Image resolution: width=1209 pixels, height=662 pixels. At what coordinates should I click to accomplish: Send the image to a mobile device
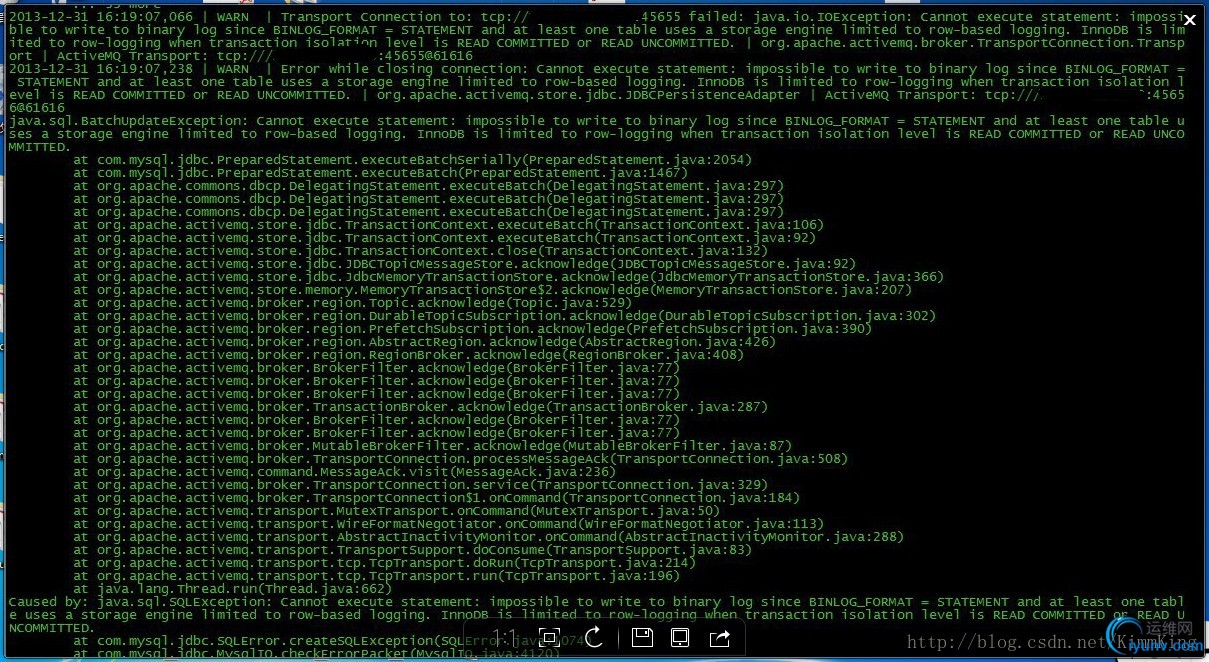(x=679, y=637)
